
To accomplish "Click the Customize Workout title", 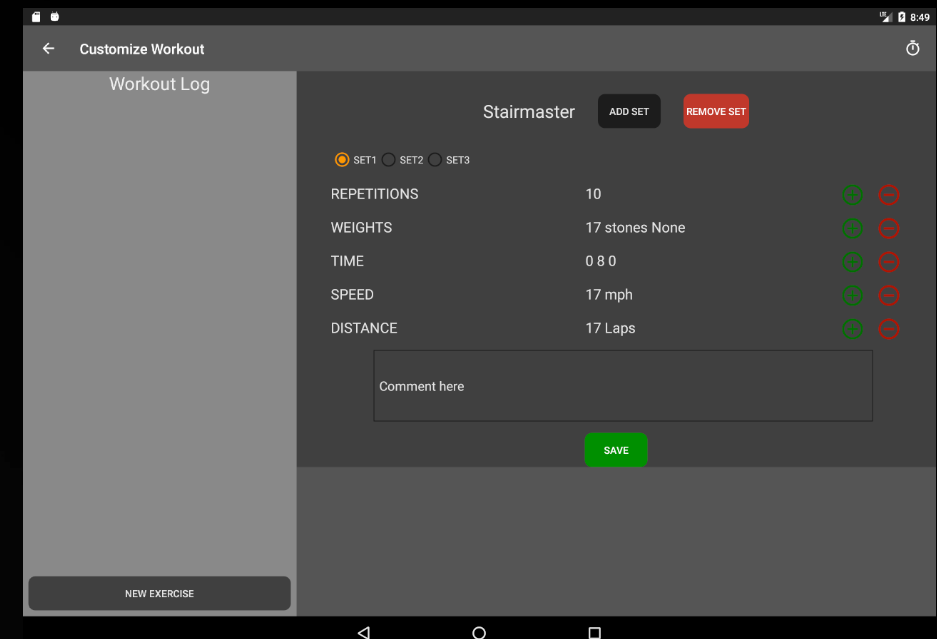I will pyautogui.click(x=142, y=49).
